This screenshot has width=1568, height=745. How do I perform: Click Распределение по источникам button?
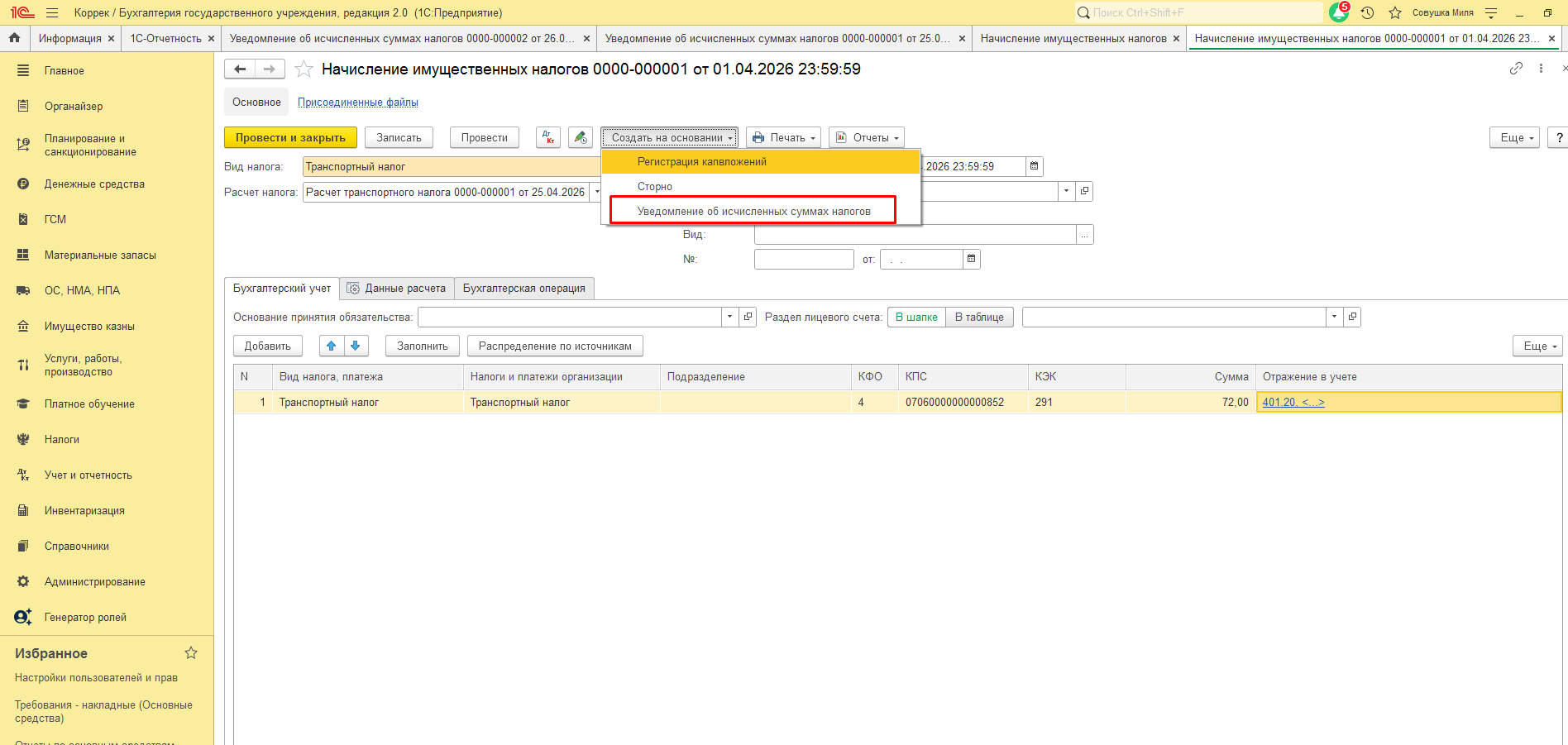point(555,346)
